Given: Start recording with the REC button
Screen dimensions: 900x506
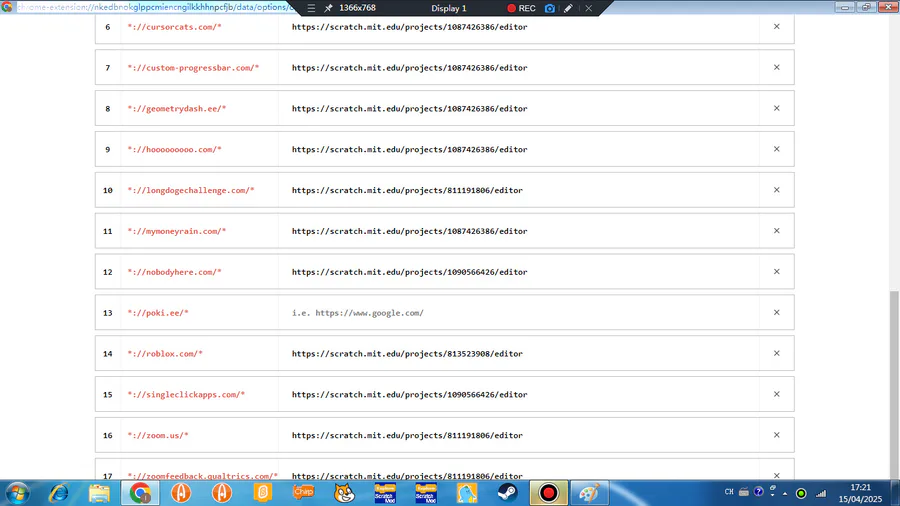Looking at the screenshot, I should pos(521,8).
